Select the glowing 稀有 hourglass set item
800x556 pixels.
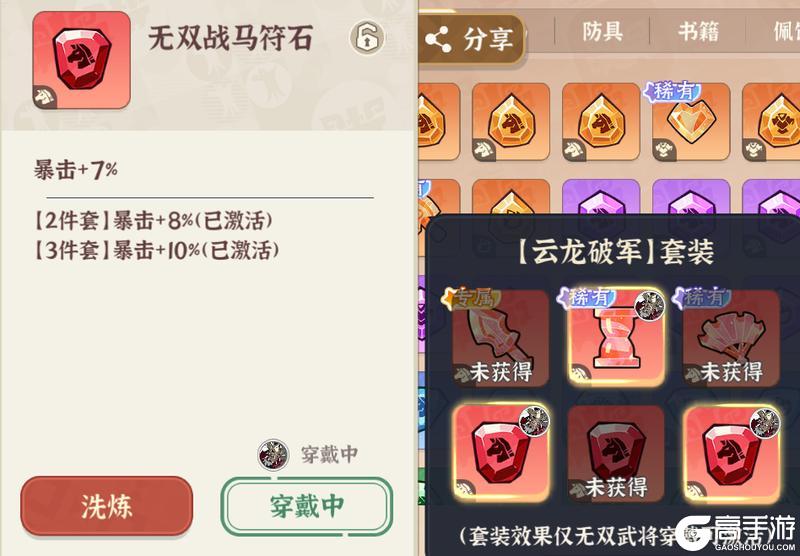[x=616, y=337]
